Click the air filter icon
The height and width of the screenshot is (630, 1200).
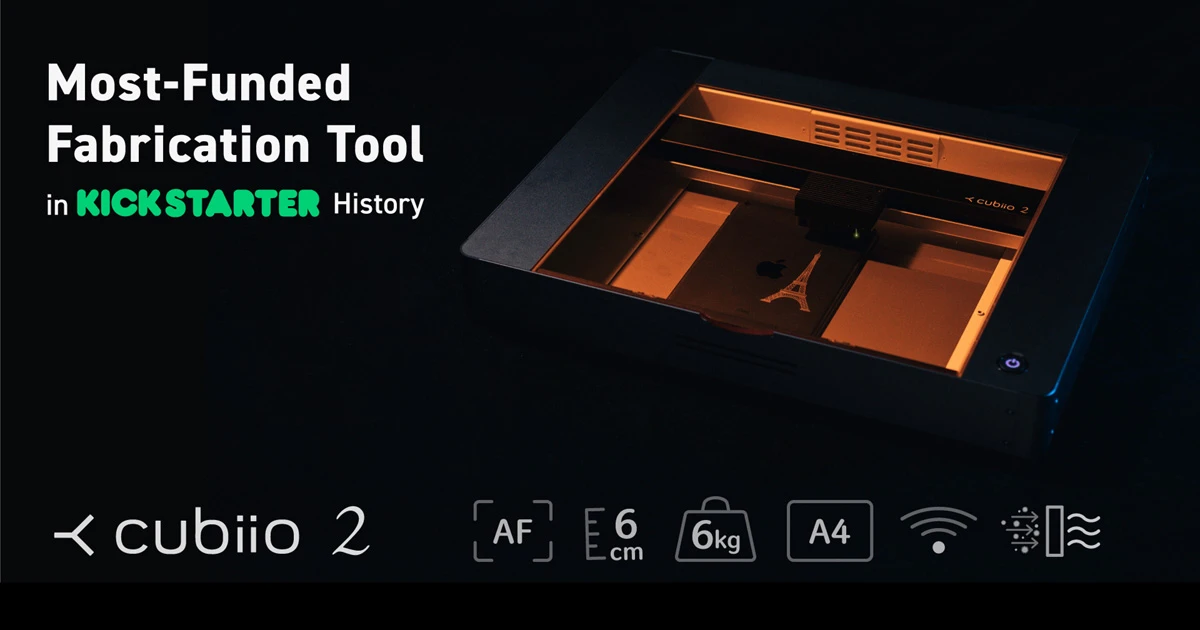1050,531
